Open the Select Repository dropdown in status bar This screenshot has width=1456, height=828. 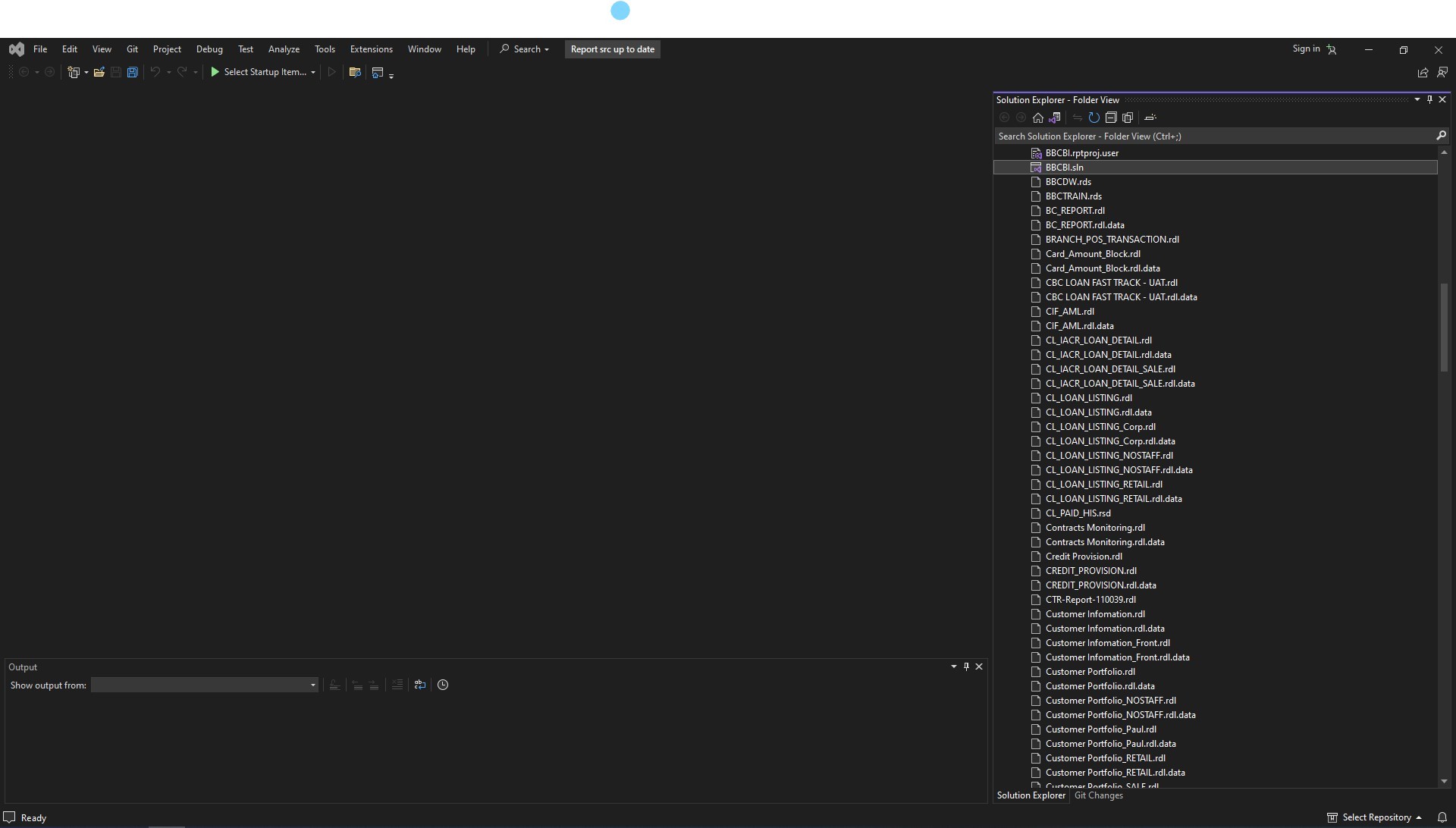click(1376, 817)
